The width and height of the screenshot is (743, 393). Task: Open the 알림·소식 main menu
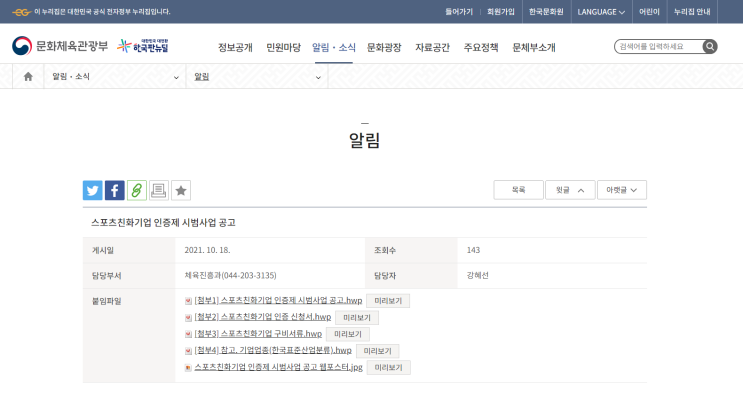(x=334, y=47)
